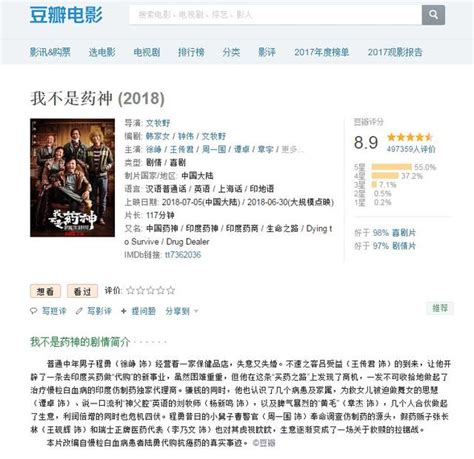
Task: Click the plus icon to ask a question
Action: (x=124, y=311)
